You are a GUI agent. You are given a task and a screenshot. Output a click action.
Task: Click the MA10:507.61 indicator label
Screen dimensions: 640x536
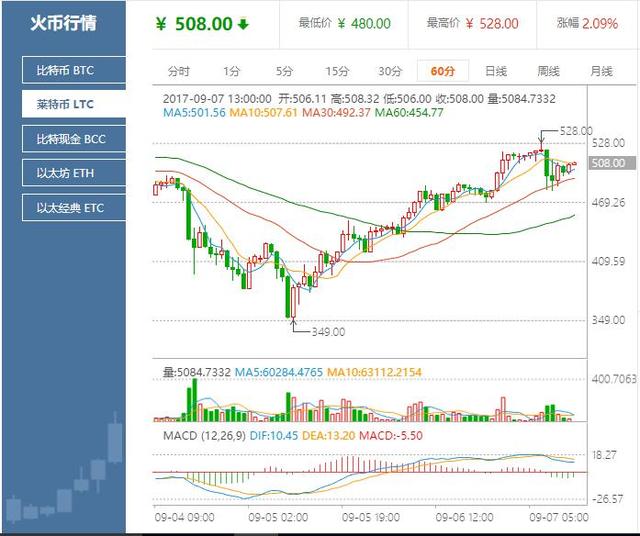coord(264,112)
